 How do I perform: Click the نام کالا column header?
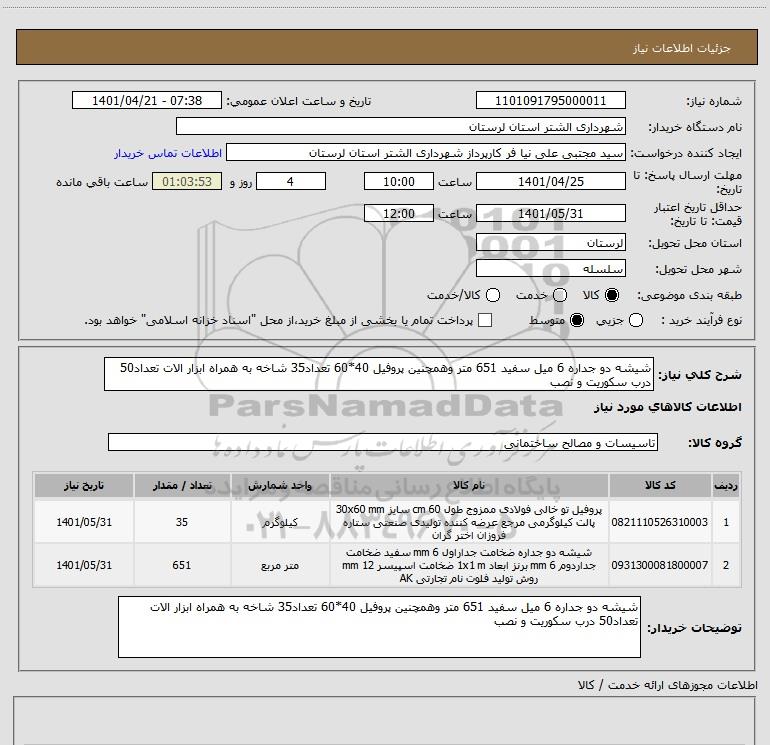[469, 486]
